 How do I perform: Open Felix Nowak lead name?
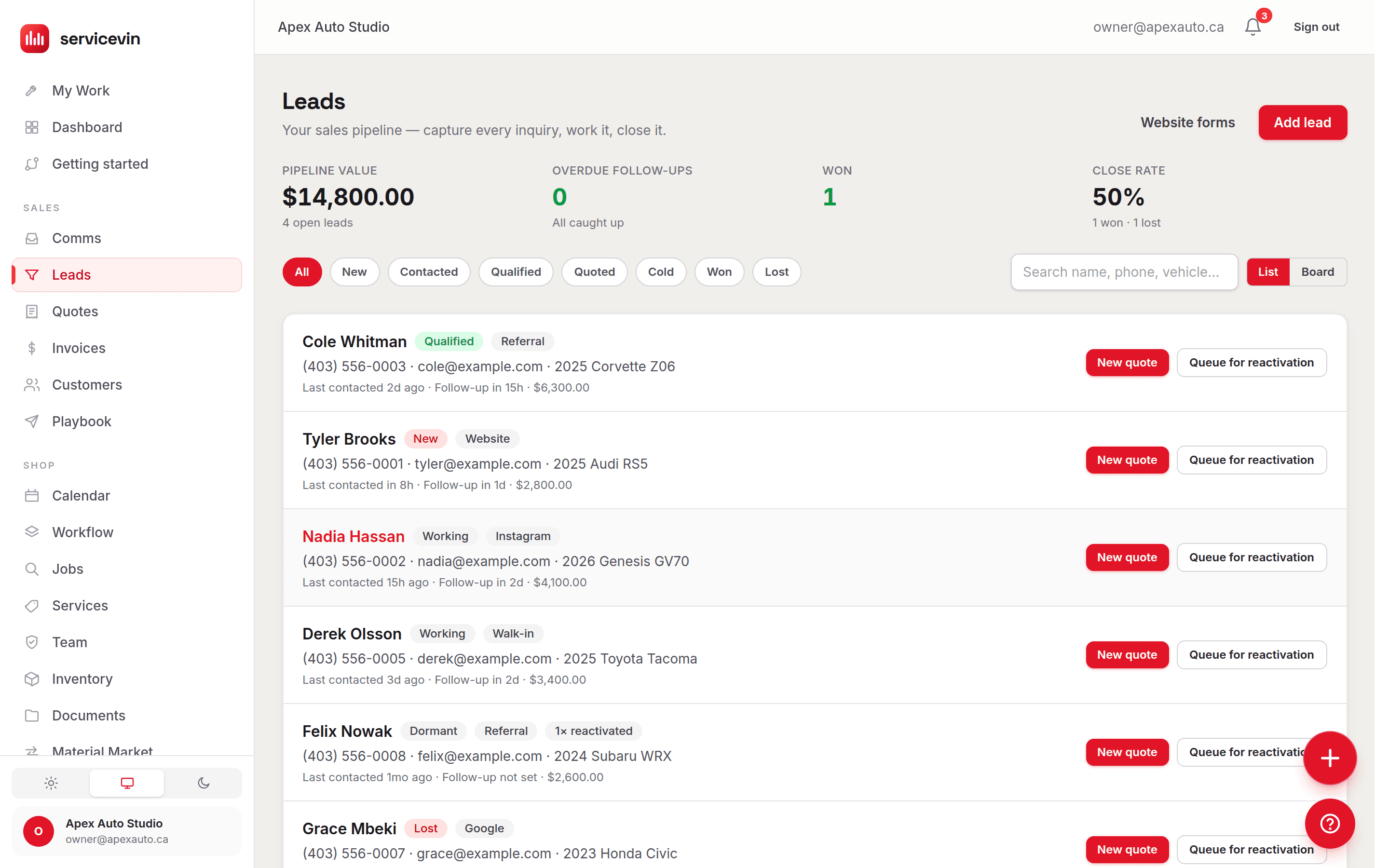point(347,732)
